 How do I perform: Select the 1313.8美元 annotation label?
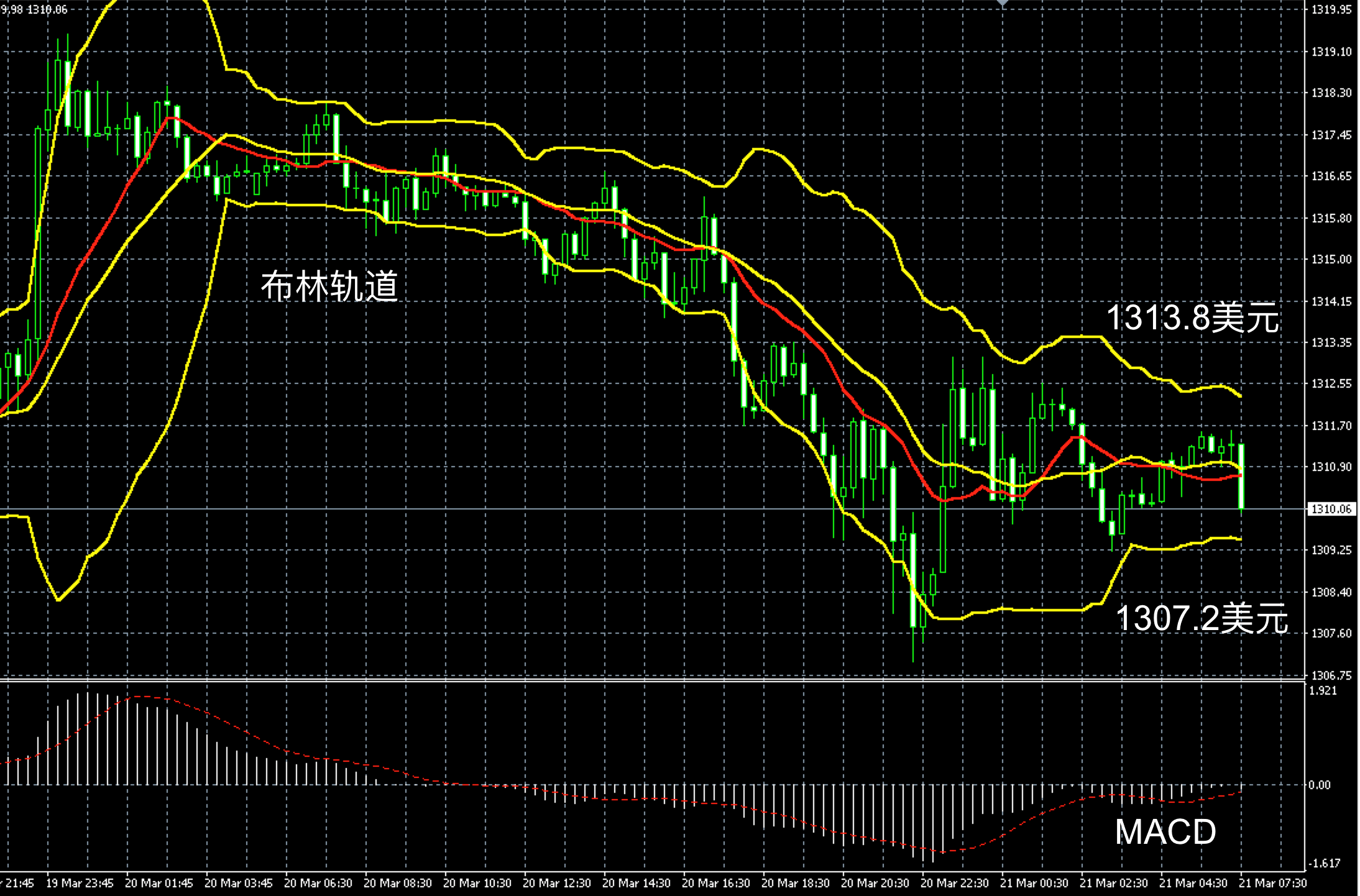[x=1192, y=318]
